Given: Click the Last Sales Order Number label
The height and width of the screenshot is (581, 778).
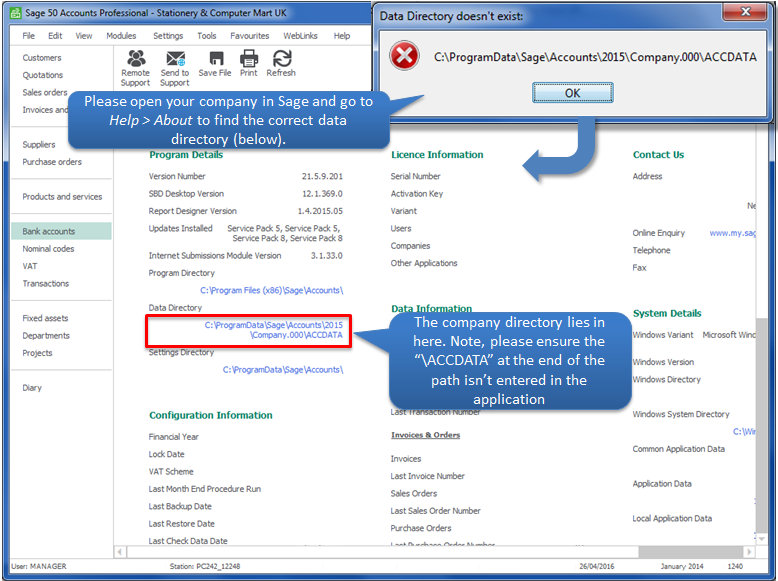Looking at the screenshot, I should pyautogui.click(x=435, y=511).
